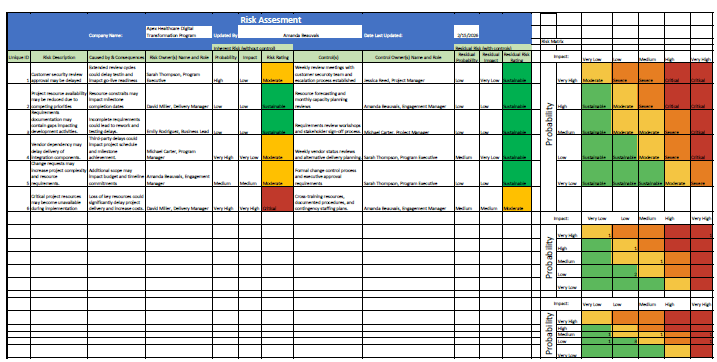Click 'Resource constraits may impact milestone' cell
Screen dimensions: 717x362
click(x=116, y=96)
